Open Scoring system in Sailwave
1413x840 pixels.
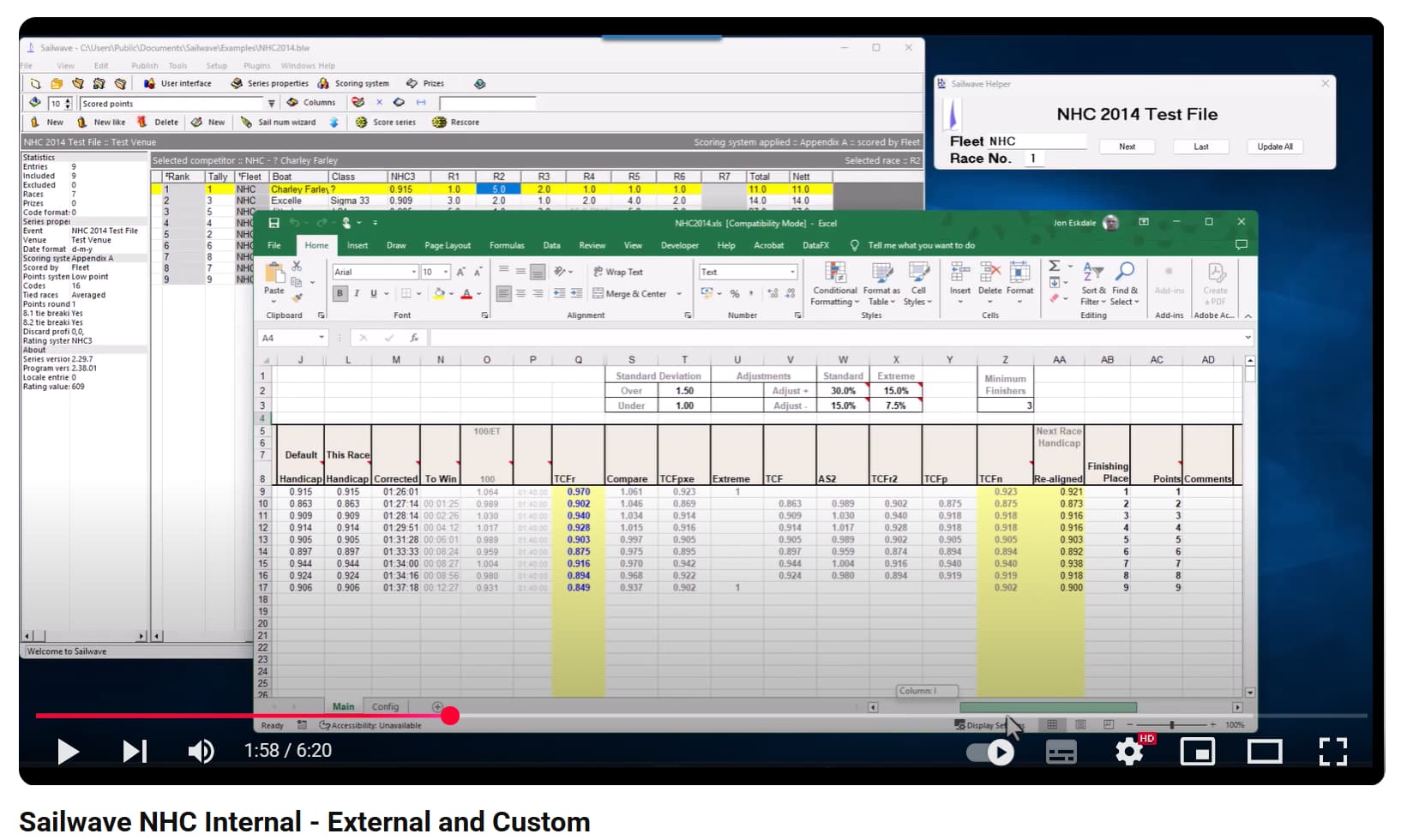pos(353,83)
